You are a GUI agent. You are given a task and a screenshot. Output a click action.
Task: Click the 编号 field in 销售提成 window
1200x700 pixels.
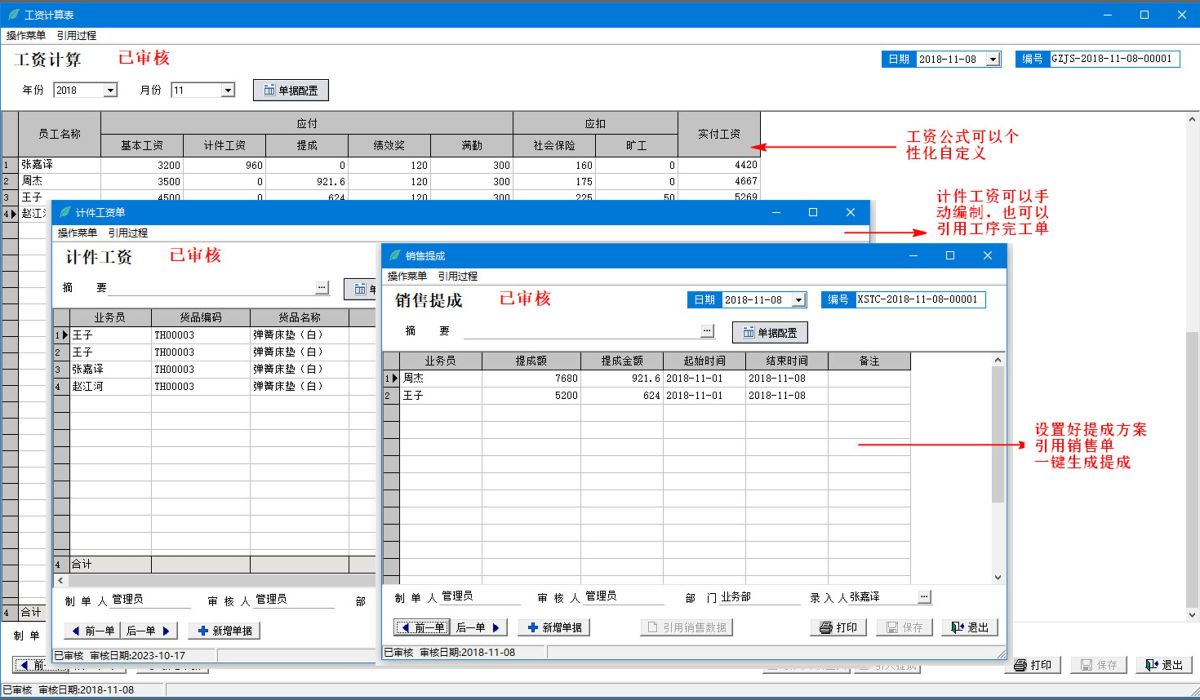pos(919,300)
